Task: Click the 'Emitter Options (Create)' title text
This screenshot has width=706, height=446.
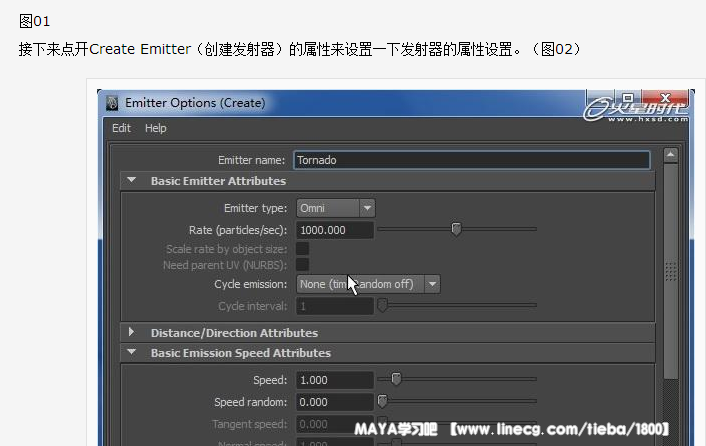Action: 195,103
